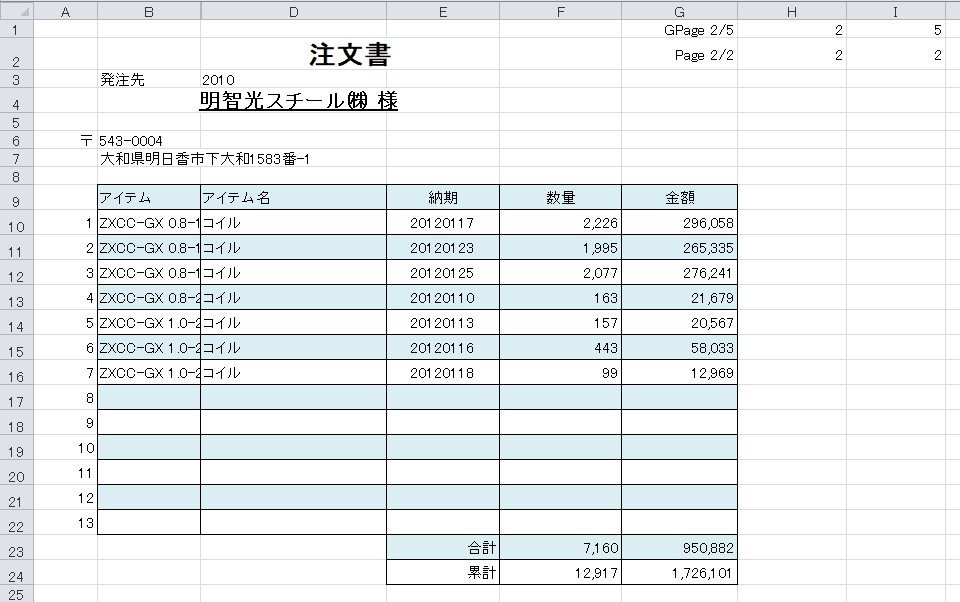Select the cumulative quantity cell 12,917

click(x=560, y=573)
